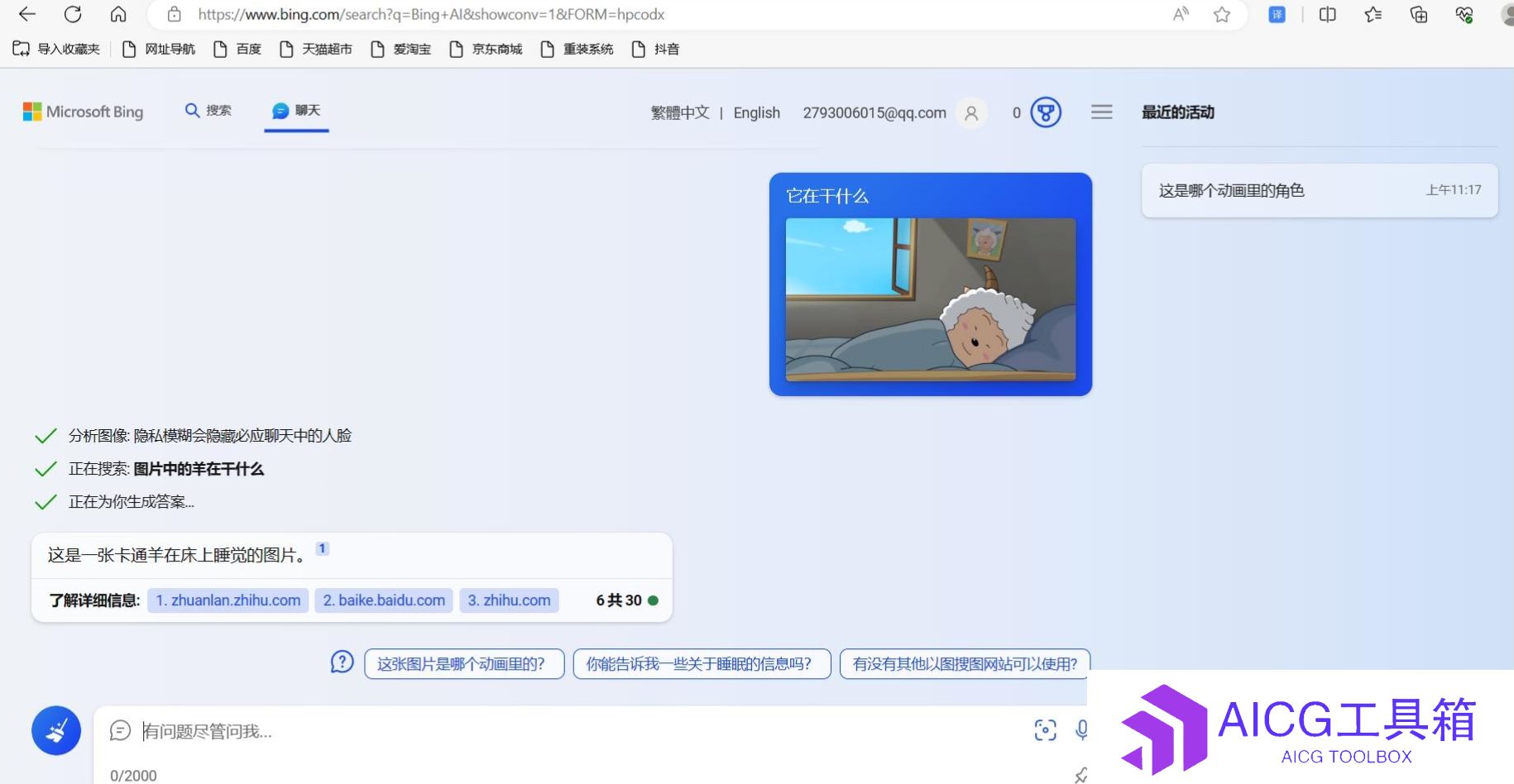Open the favorites list icon
This screenshot has width=1514, height=784.
pyautogui.click(x=1373, y=14)
